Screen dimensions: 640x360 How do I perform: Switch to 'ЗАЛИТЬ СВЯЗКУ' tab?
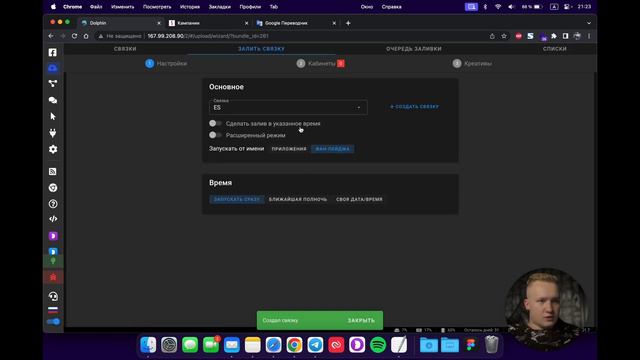(x=261, y=49)
